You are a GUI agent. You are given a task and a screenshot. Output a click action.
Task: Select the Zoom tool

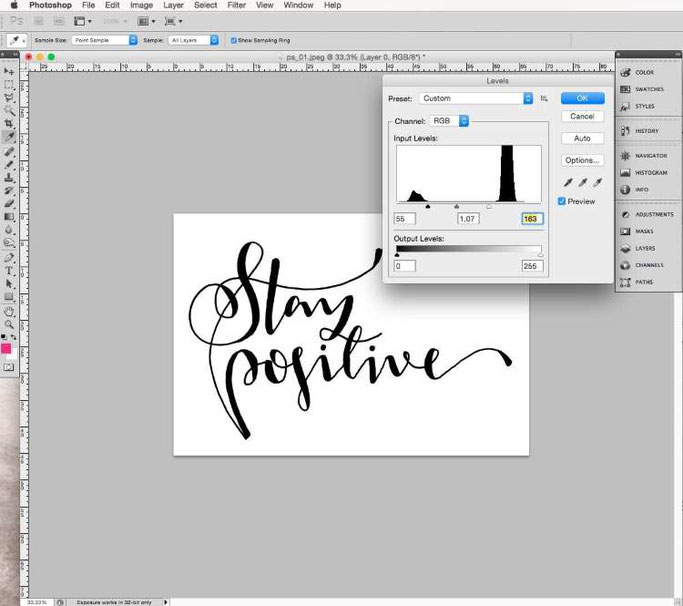tap(9, 324)
